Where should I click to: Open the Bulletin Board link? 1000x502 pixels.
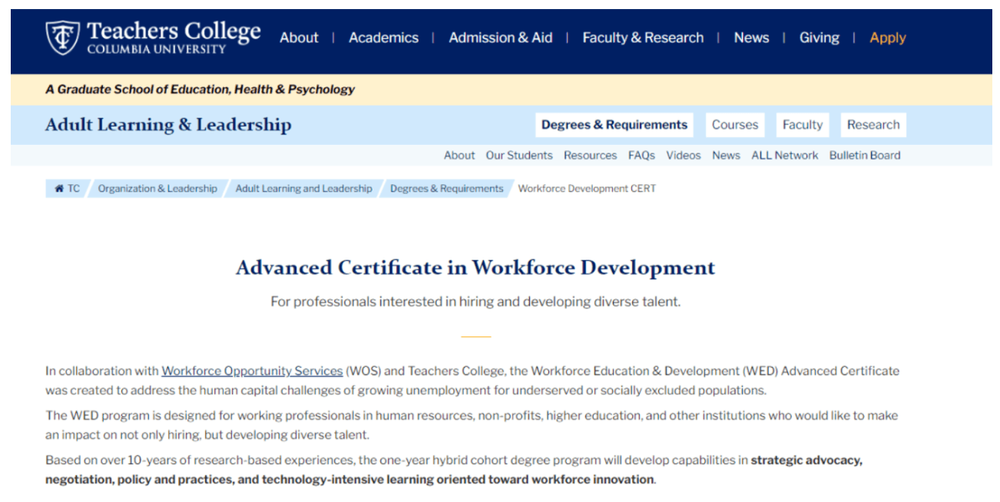[864, 155]
